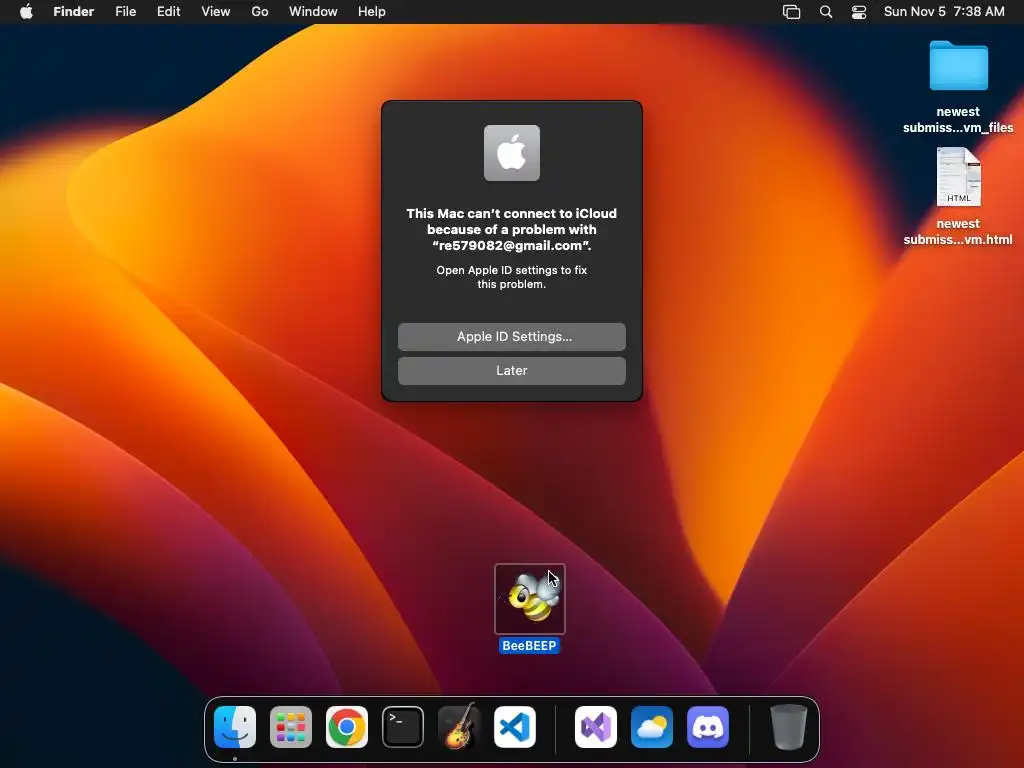Dismiss the iCloud dialog with Later

click(x=512, y=370)
